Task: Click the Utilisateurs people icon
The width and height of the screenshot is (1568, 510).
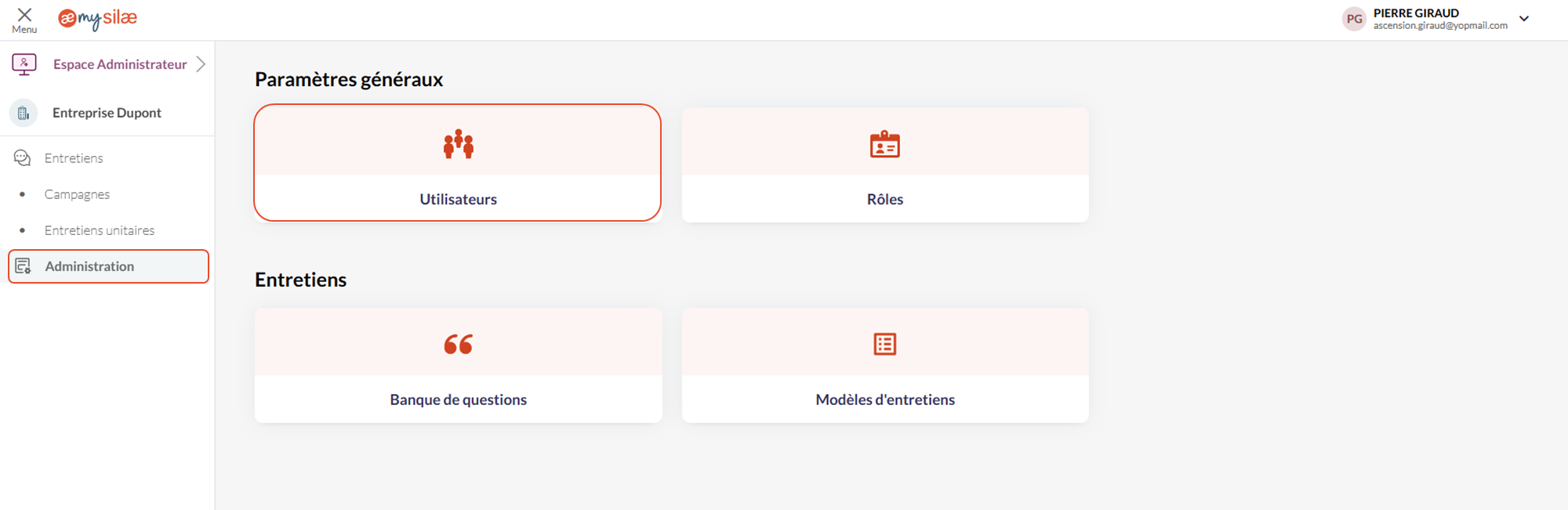Action: click(x=458, y=144)
